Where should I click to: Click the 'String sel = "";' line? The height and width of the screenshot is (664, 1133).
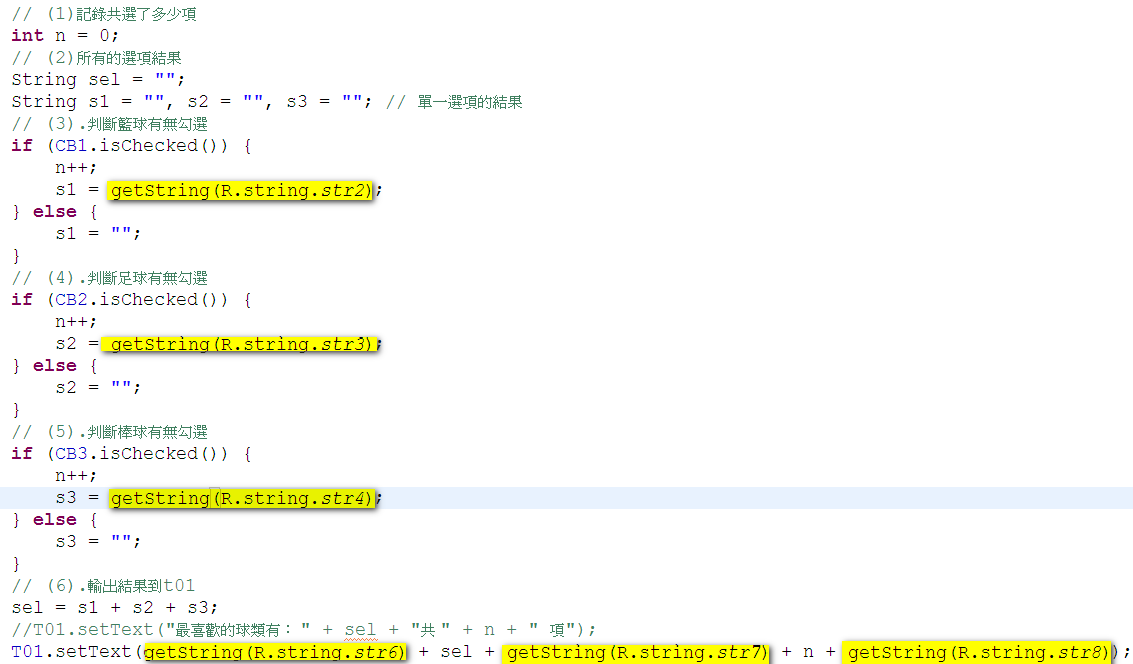point(98,79)
